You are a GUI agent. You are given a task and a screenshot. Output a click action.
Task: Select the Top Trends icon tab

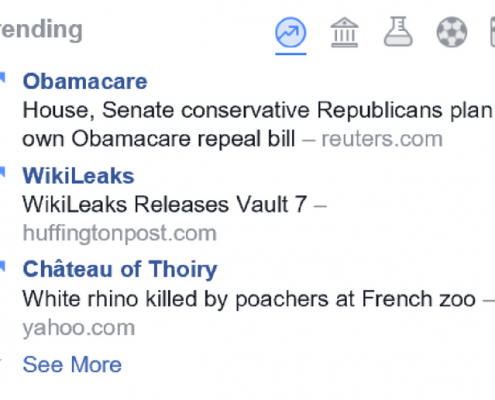pyautogui.click(x=290, y=33)
